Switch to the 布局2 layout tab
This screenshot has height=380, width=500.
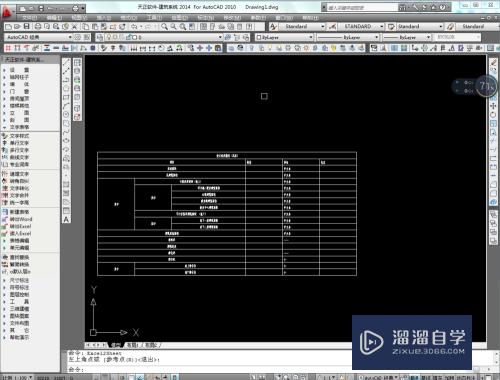151,345
